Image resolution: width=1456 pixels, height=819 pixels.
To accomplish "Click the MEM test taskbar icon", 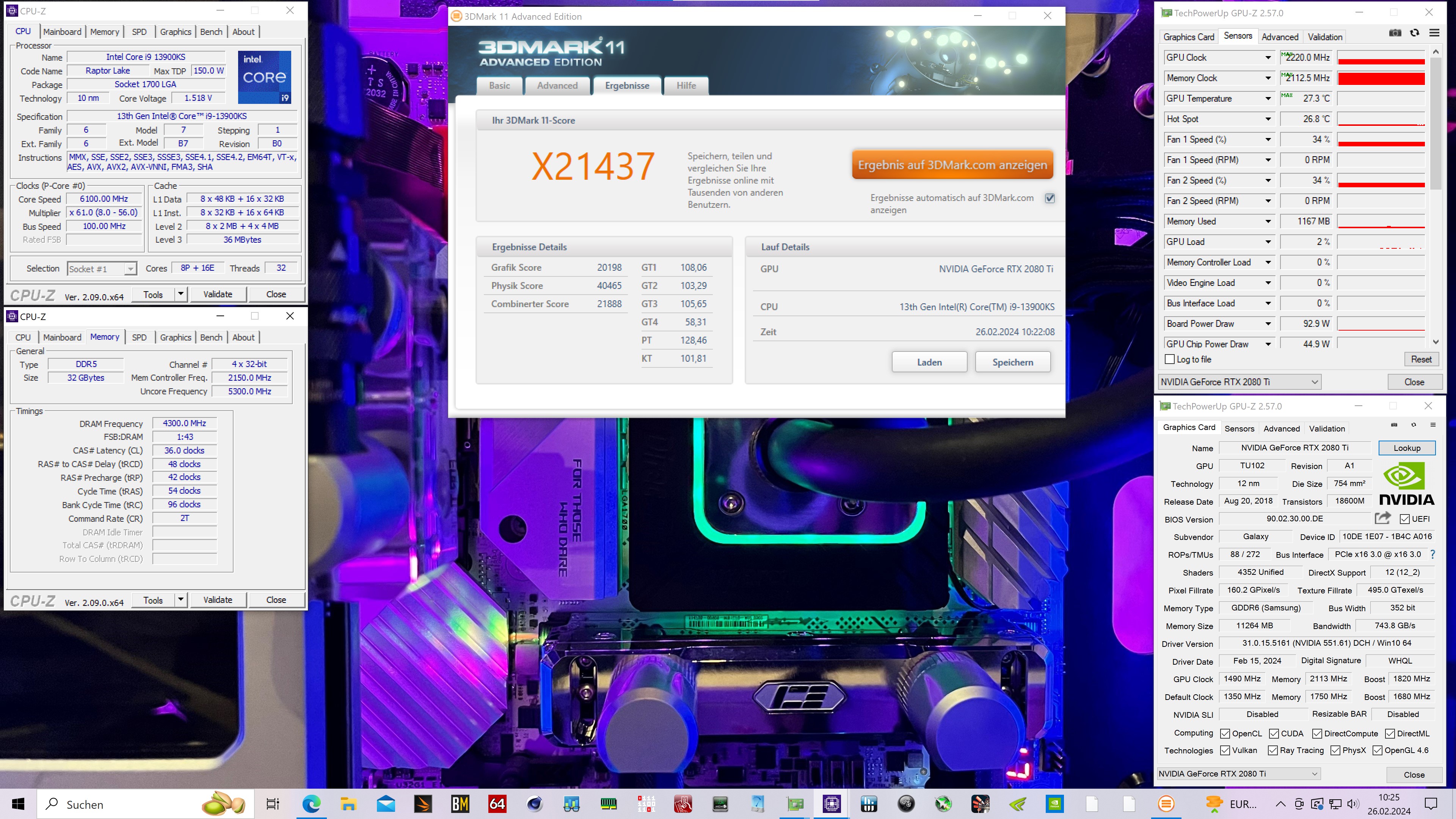I will [720, 804].
